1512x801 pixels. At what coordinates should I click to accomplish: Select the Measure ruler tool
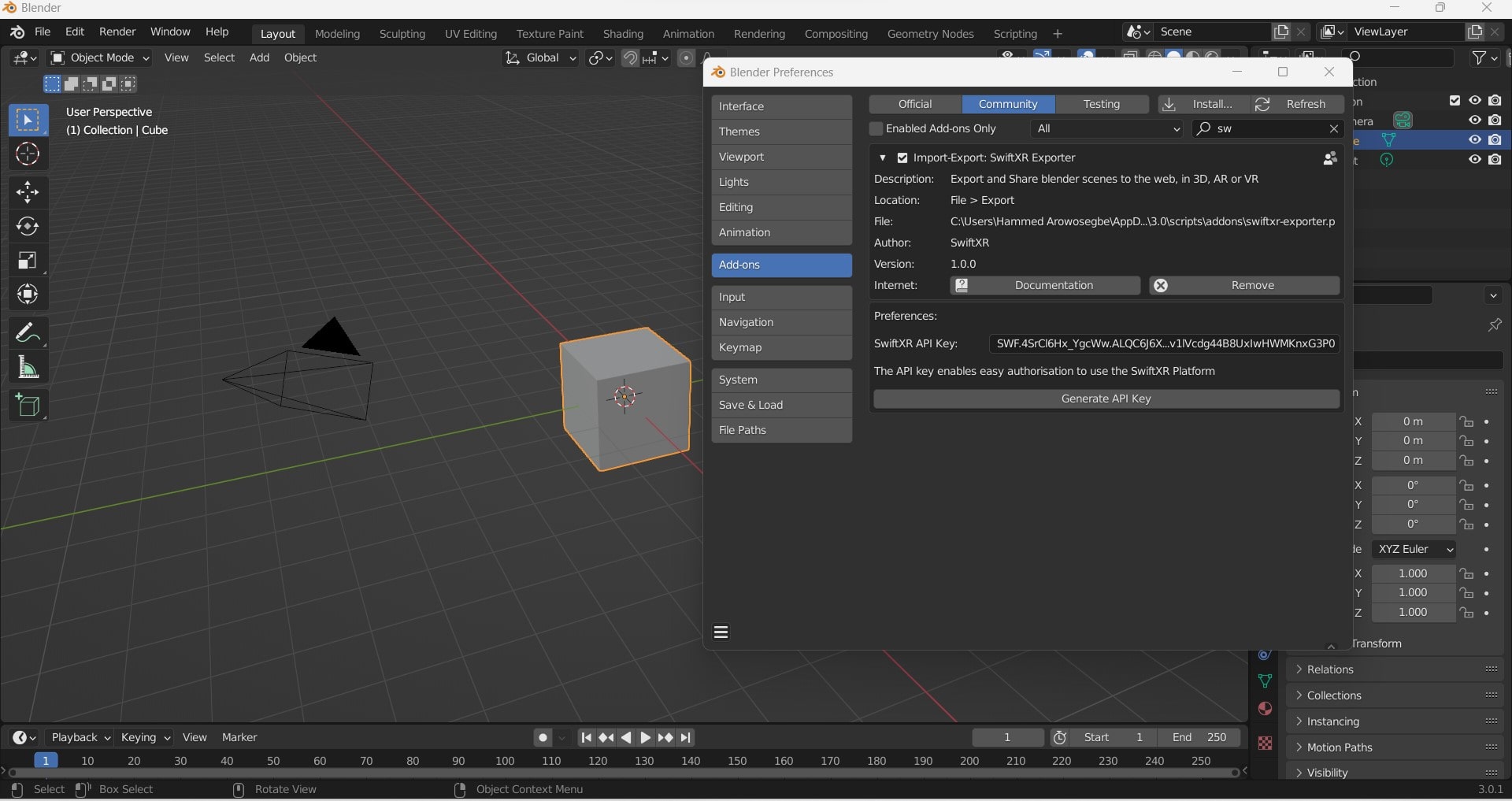28,367
